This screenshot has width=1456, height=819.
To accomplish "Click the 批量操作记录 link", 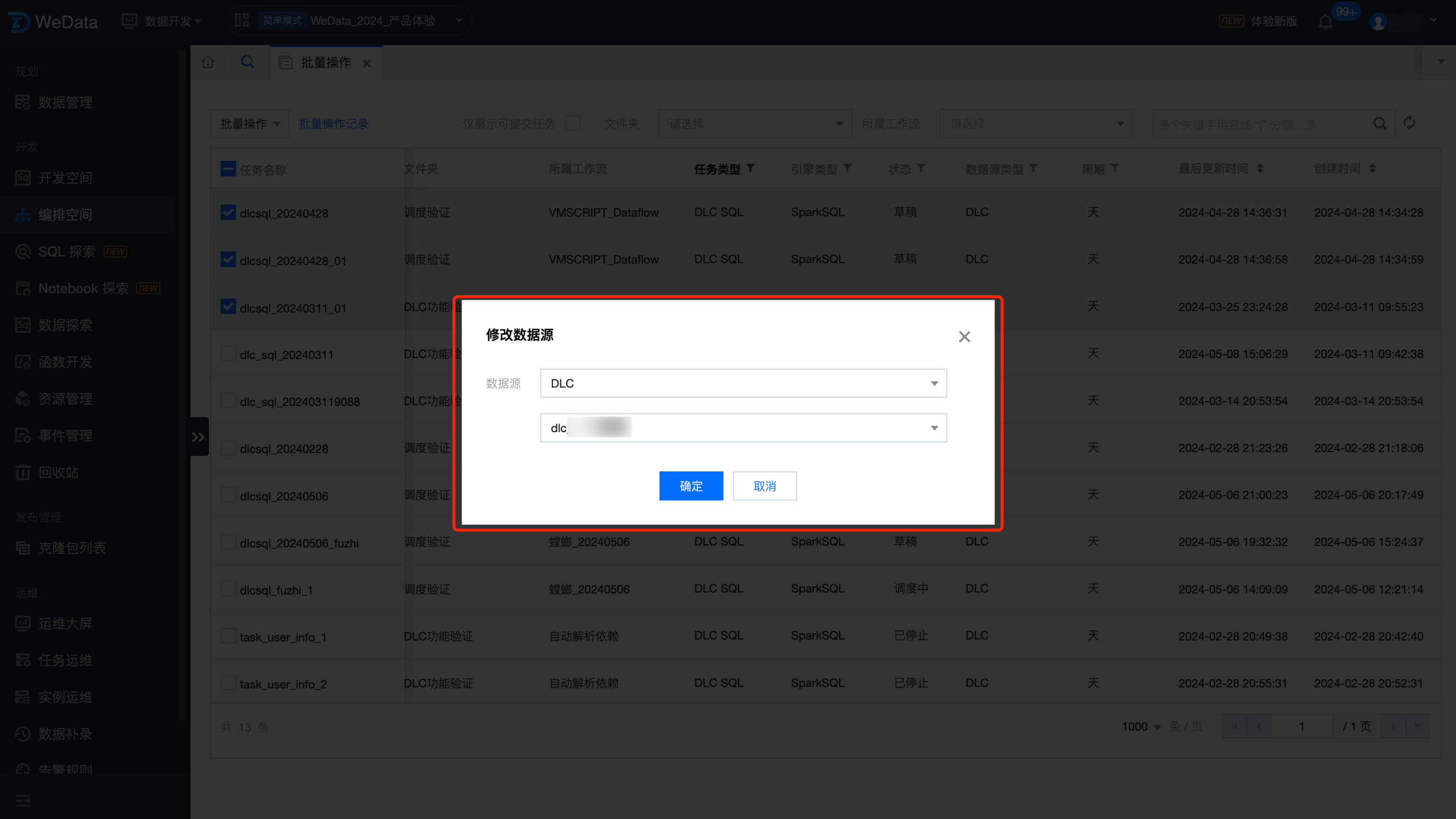I will (333, 123).
